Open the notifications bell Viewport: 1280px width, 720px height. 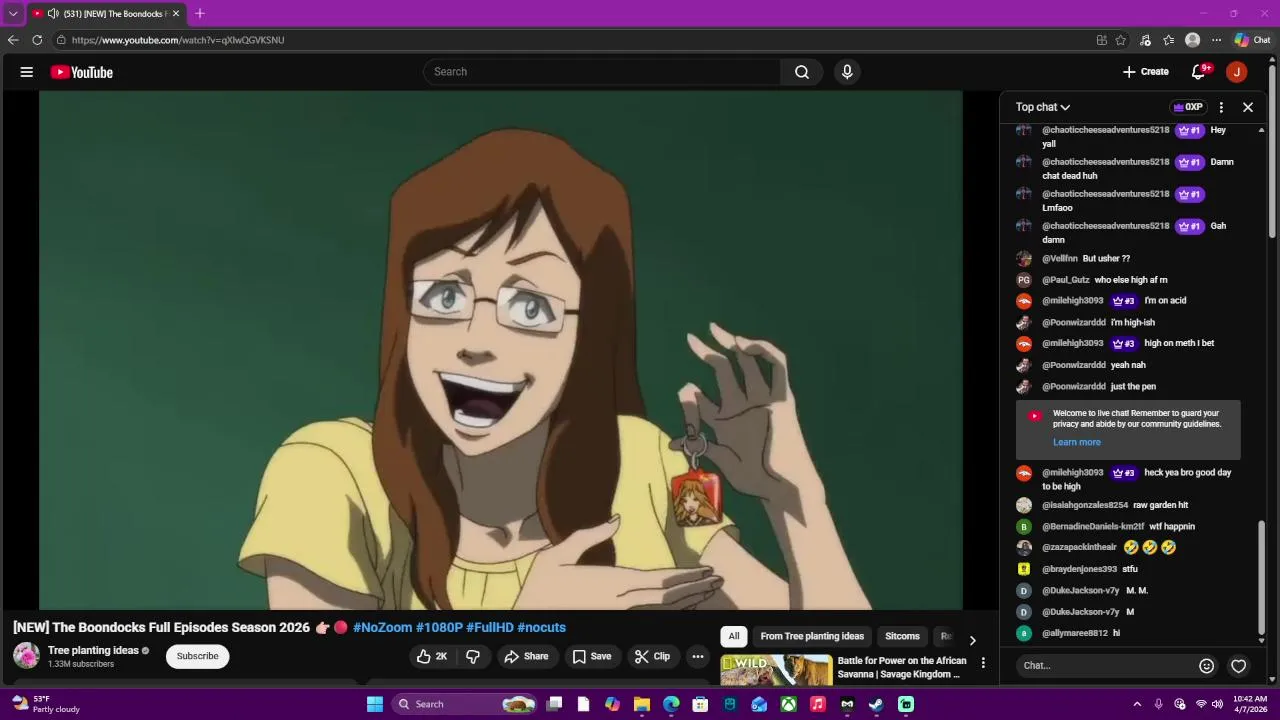[x=1199, y=72]
